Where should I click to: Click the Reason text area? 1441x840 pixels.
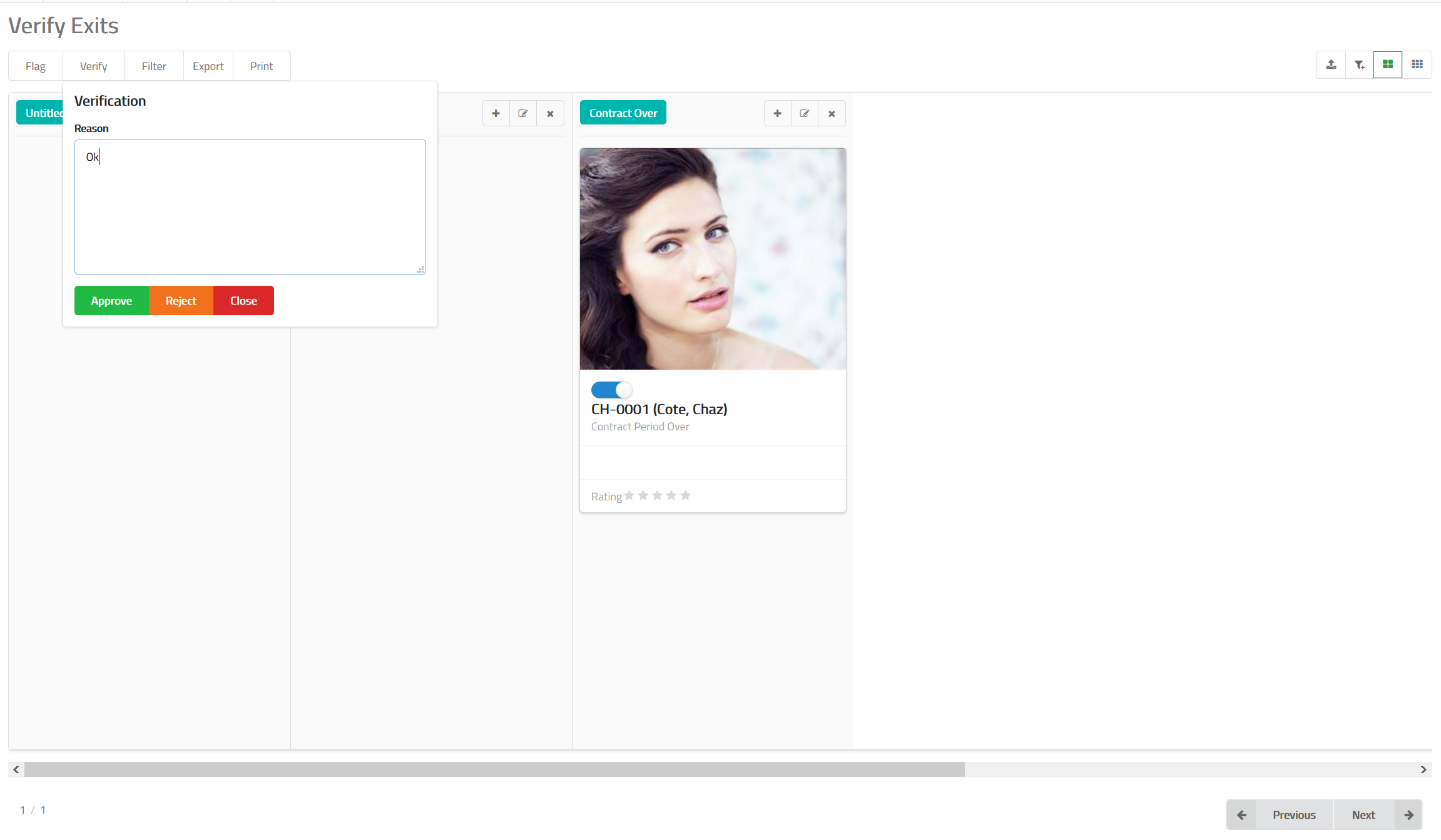click(250, 206)
